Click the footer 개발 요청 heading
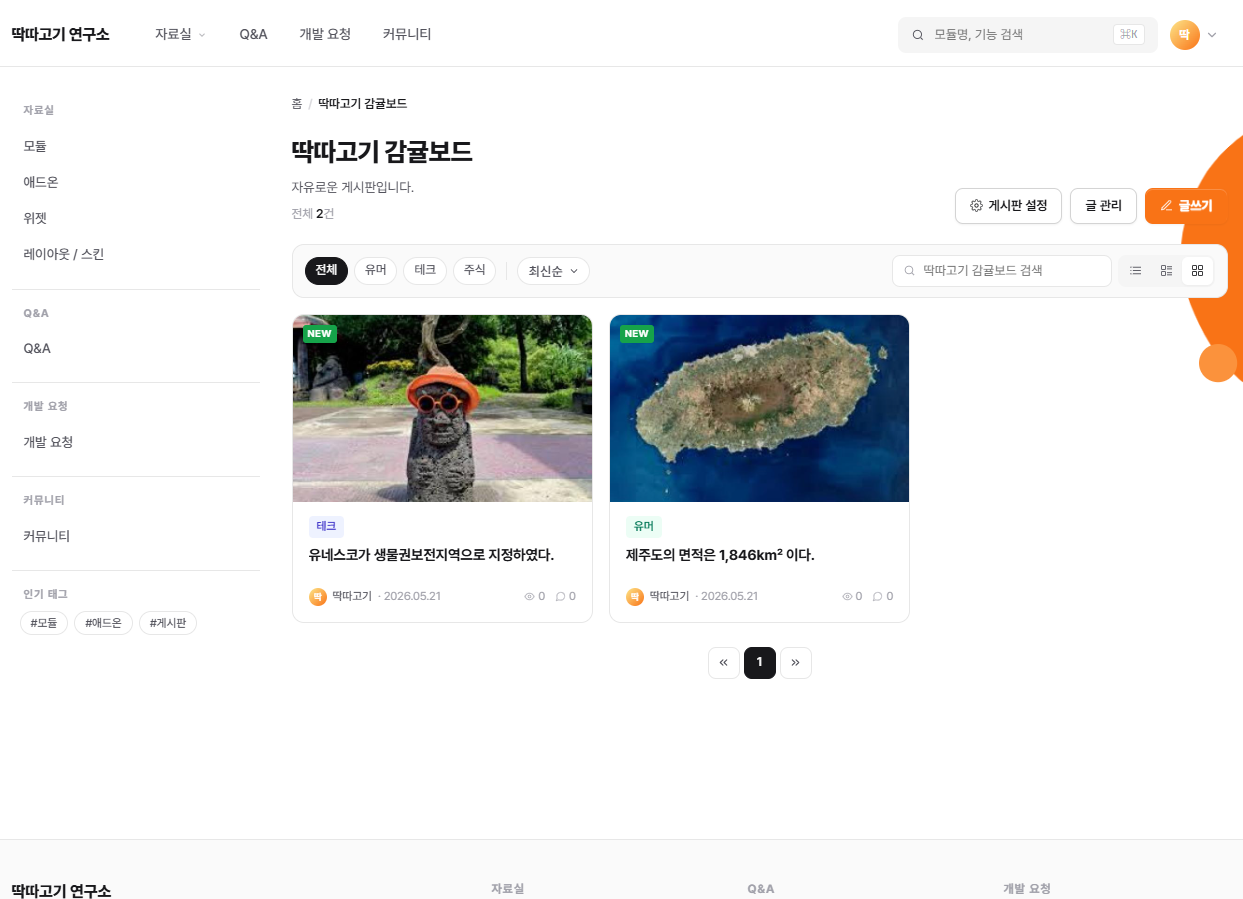Viewport: 1243px width, 899px height. [x=1027, y=889]
